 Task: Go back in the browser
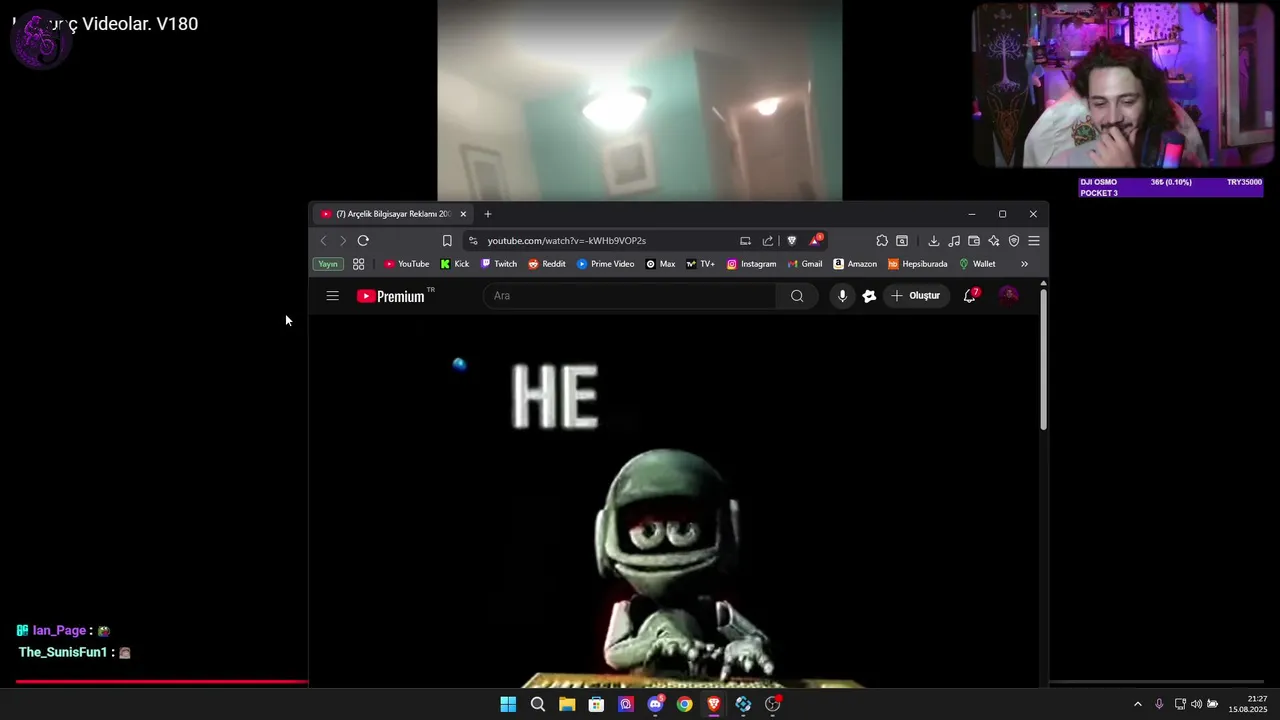323,240
